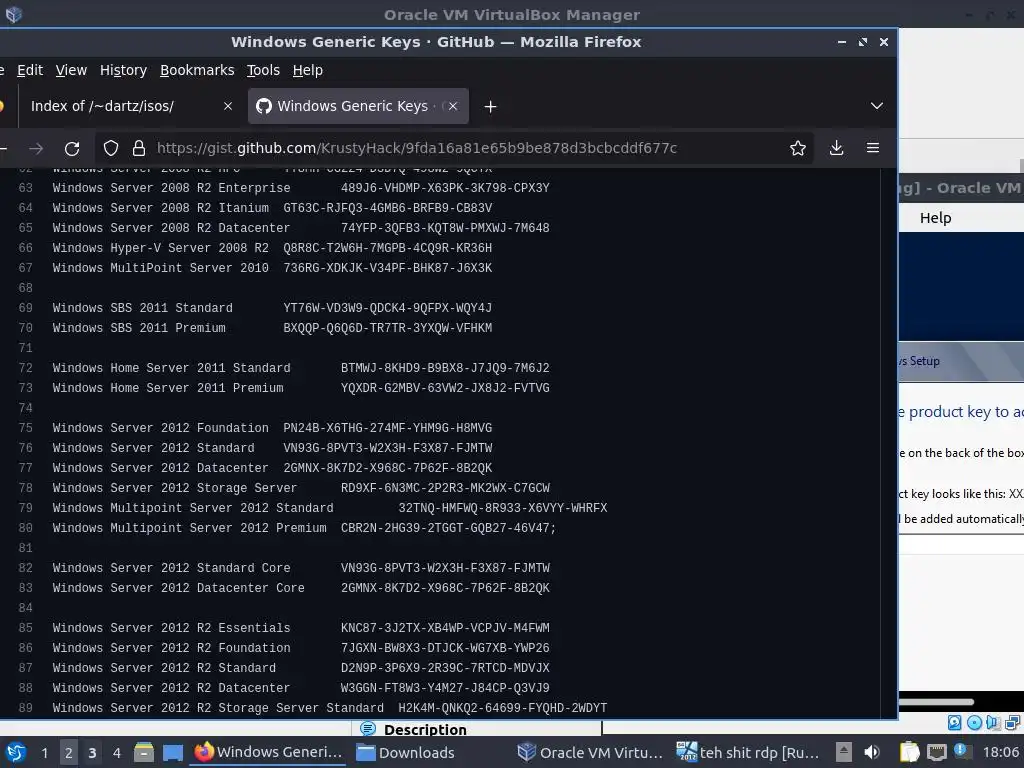Bookmark this page with the star icon
1024x768 pixels.
[x=797, y=148]
